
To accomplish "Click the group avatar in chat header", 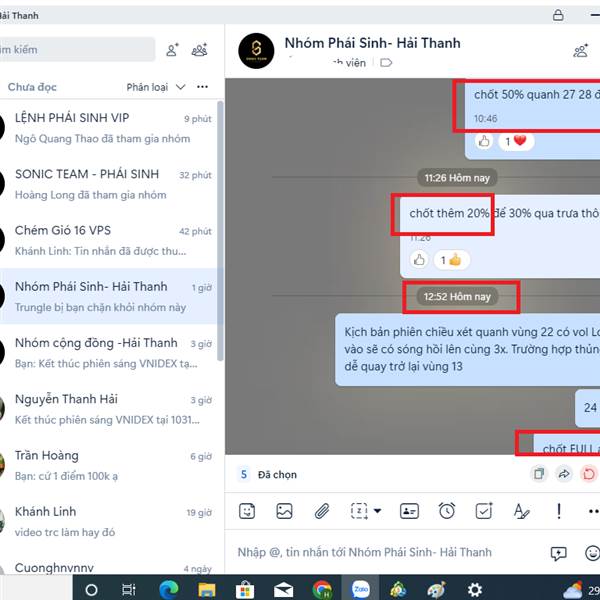I will click(256, 51).
